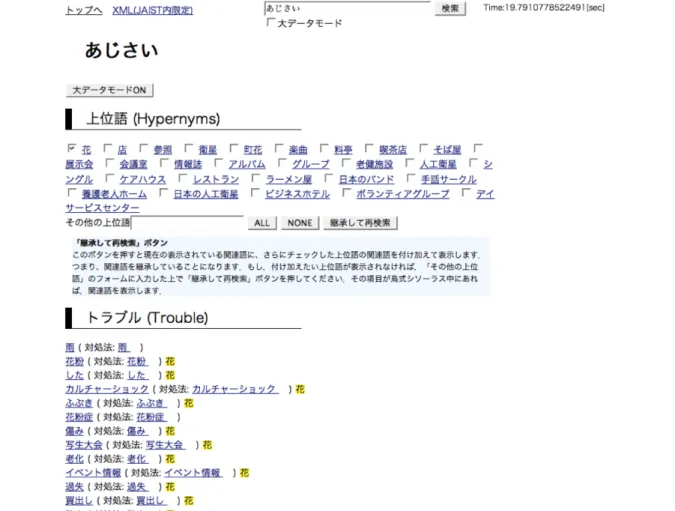Open the 対処法 link for 花粉

[x=138, y=361]
